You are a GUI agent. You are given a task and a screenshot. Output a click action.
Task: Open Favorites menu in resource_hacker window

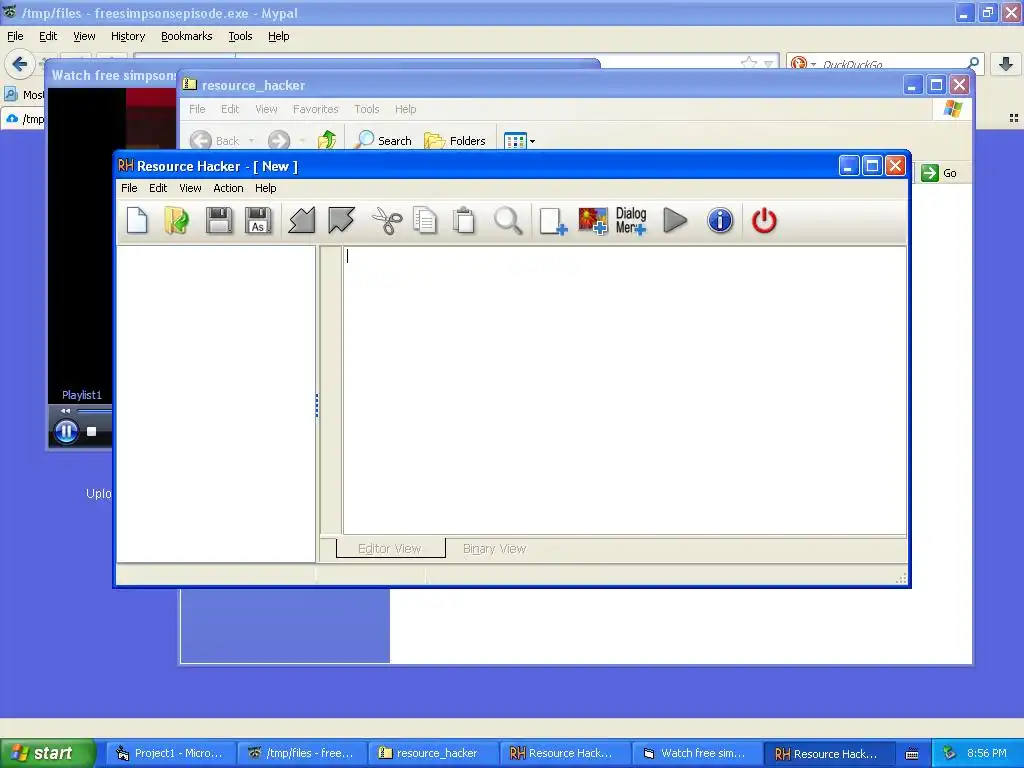(x=315, y=109)
